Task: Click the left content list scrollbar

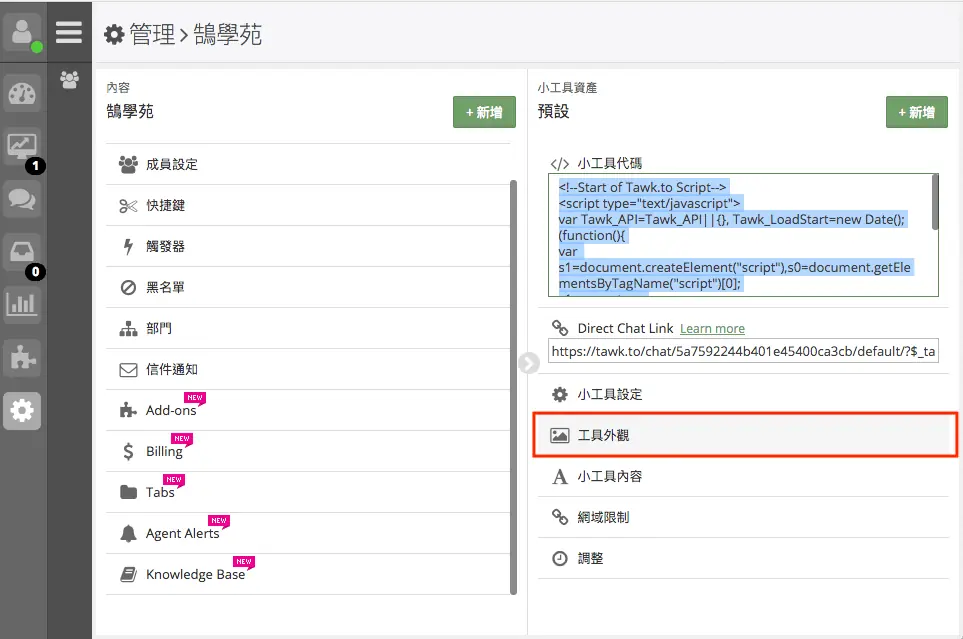Action: point(513,387)
